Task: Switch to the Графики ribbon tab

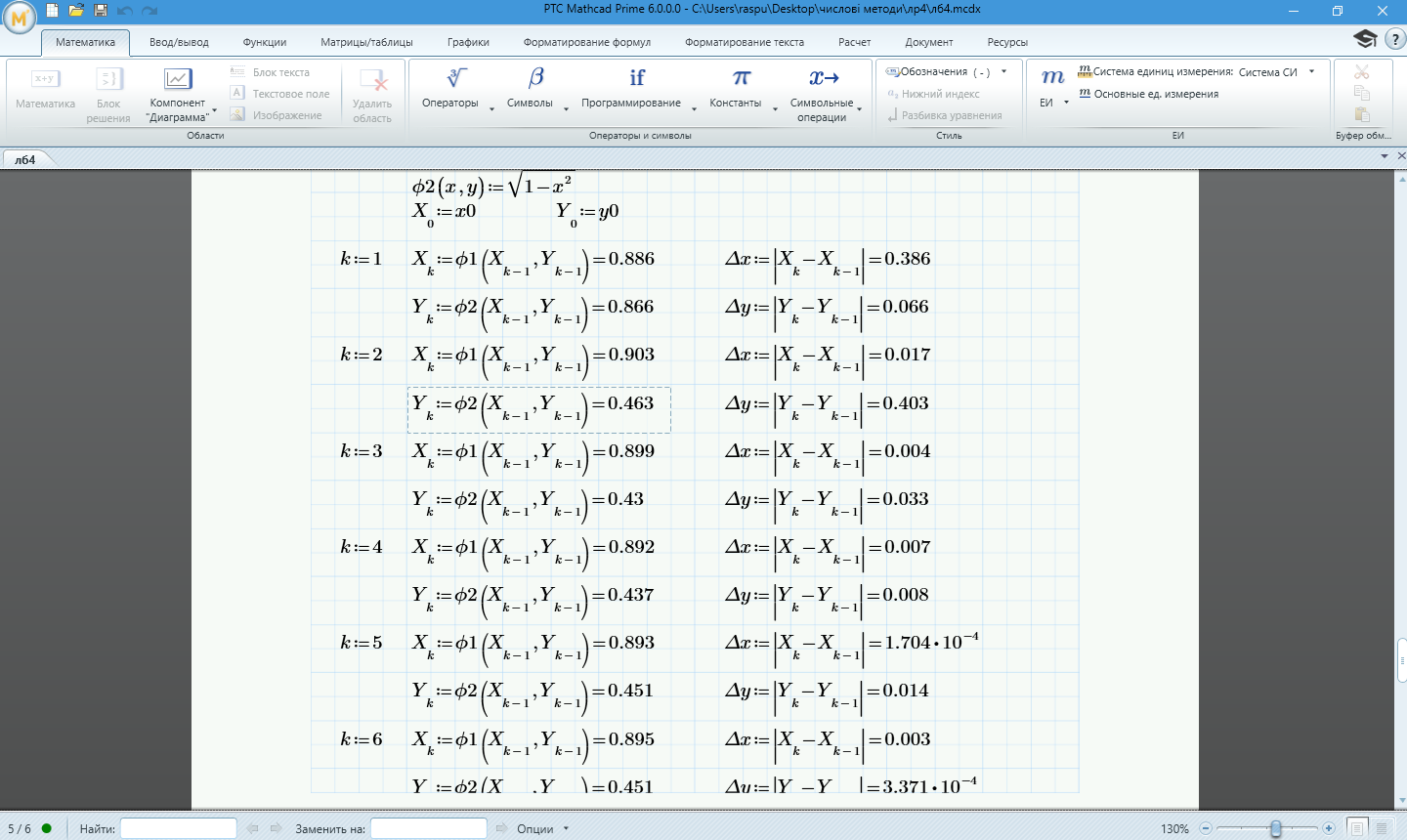Action: [468, 42]
